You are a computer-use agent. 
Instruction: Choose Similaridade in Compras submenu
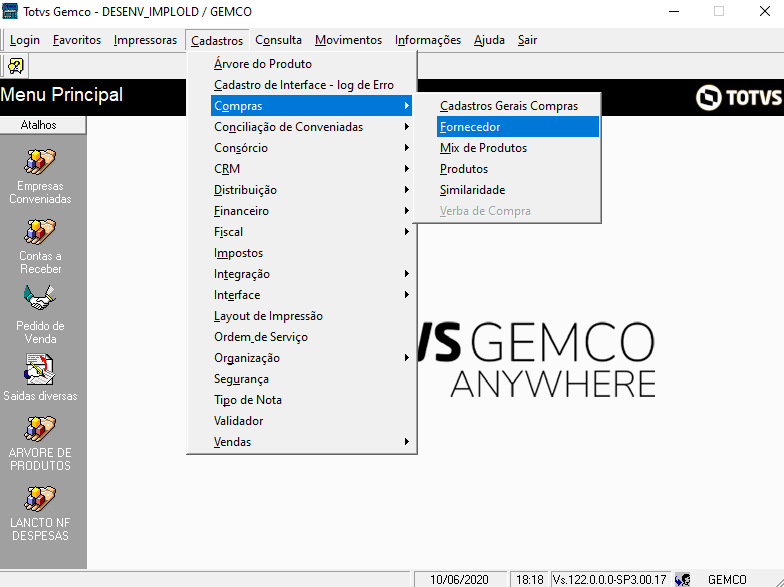[x=518, y=190]
